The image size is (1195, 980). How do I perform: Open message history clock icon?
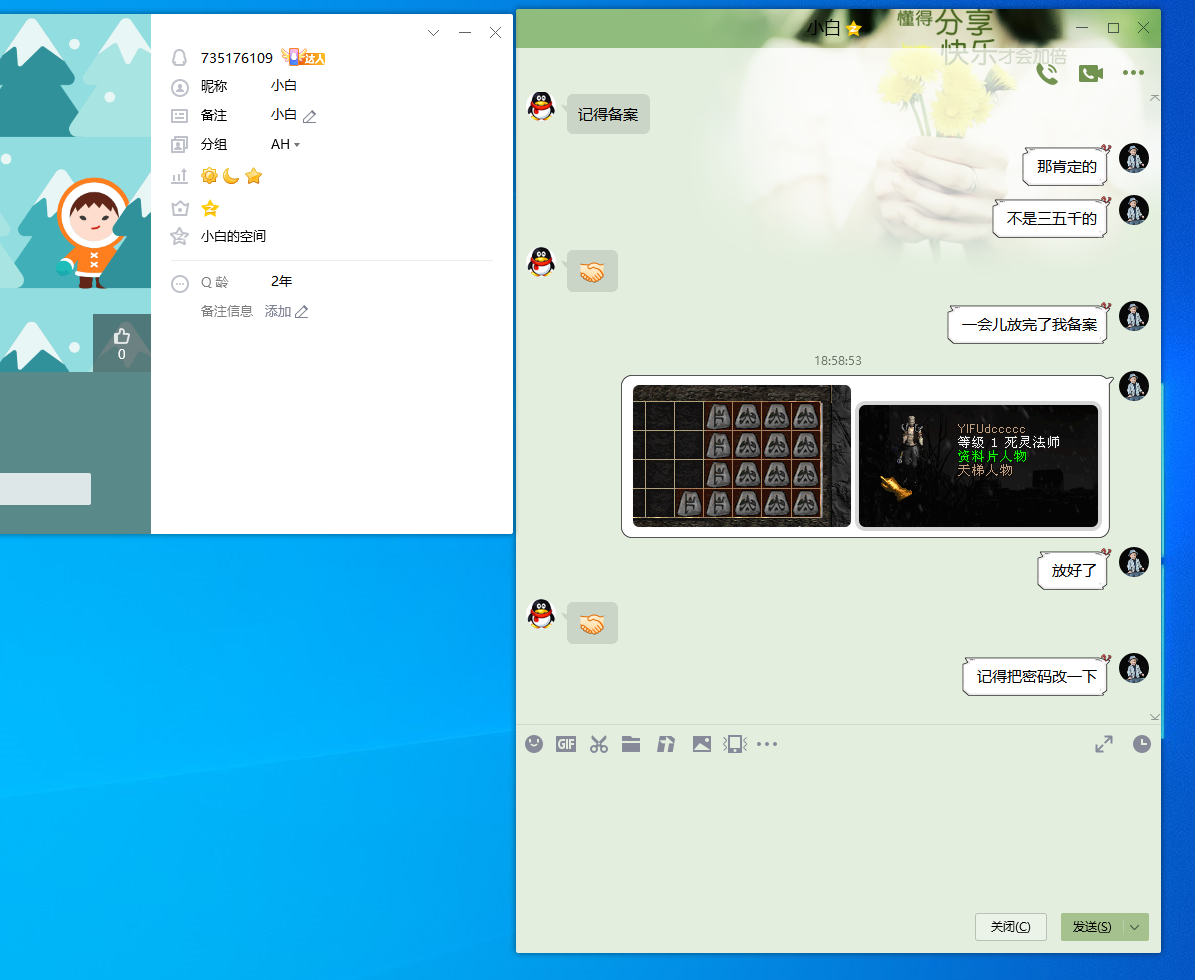pos(1141,744)
